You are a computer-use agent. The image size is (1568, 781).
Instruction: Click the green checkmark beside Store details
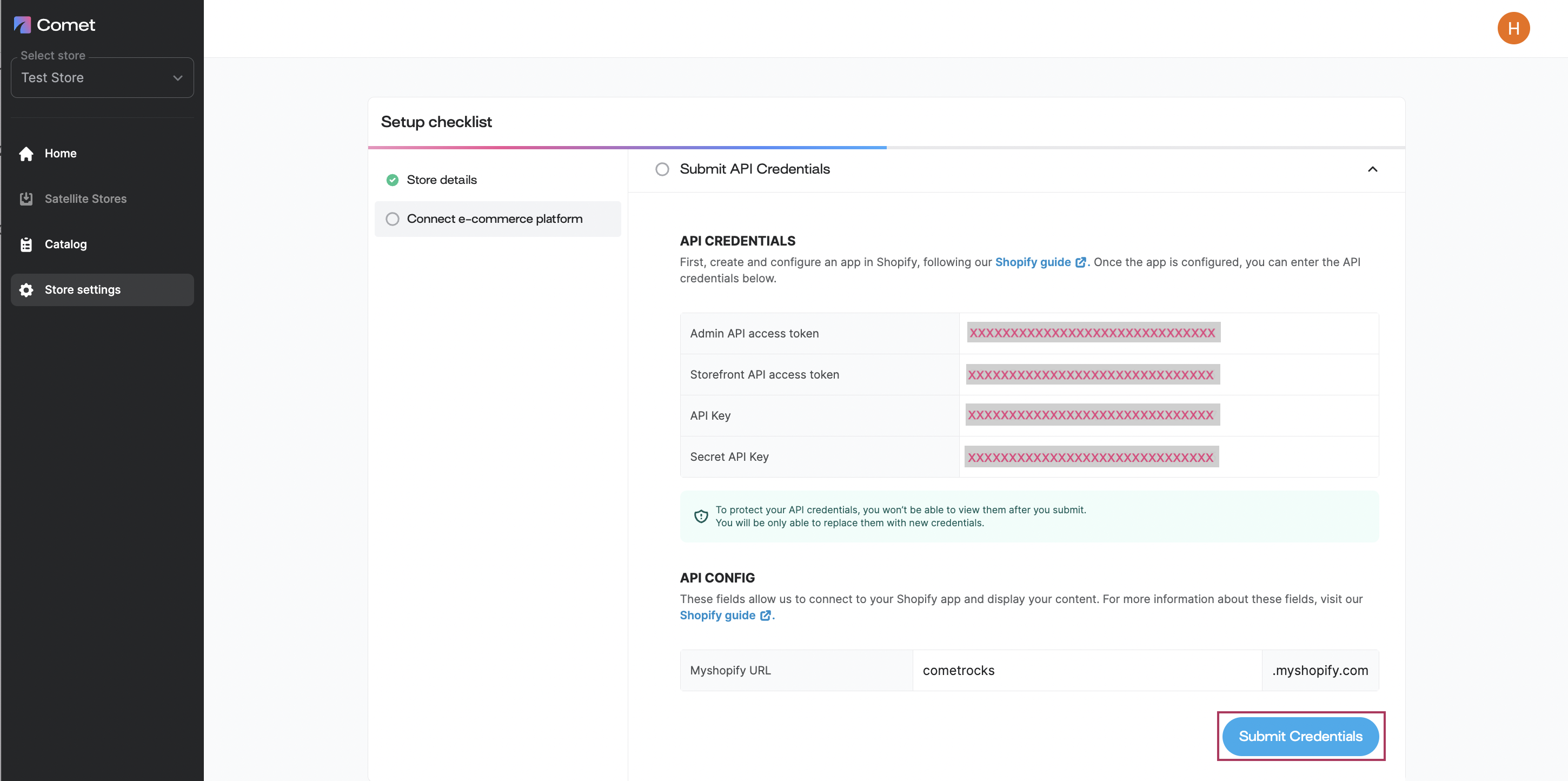pos(393,180)
